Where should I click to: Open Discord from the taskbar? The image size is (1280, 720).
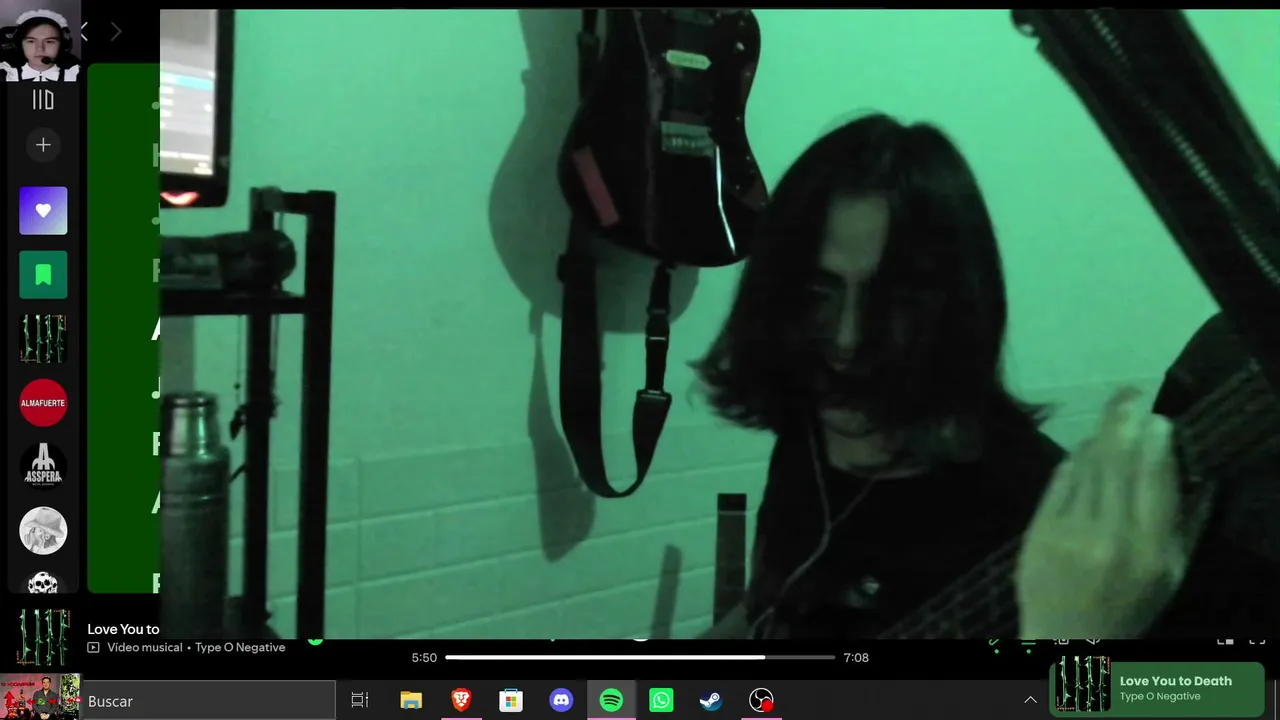(x=561, y=701)
